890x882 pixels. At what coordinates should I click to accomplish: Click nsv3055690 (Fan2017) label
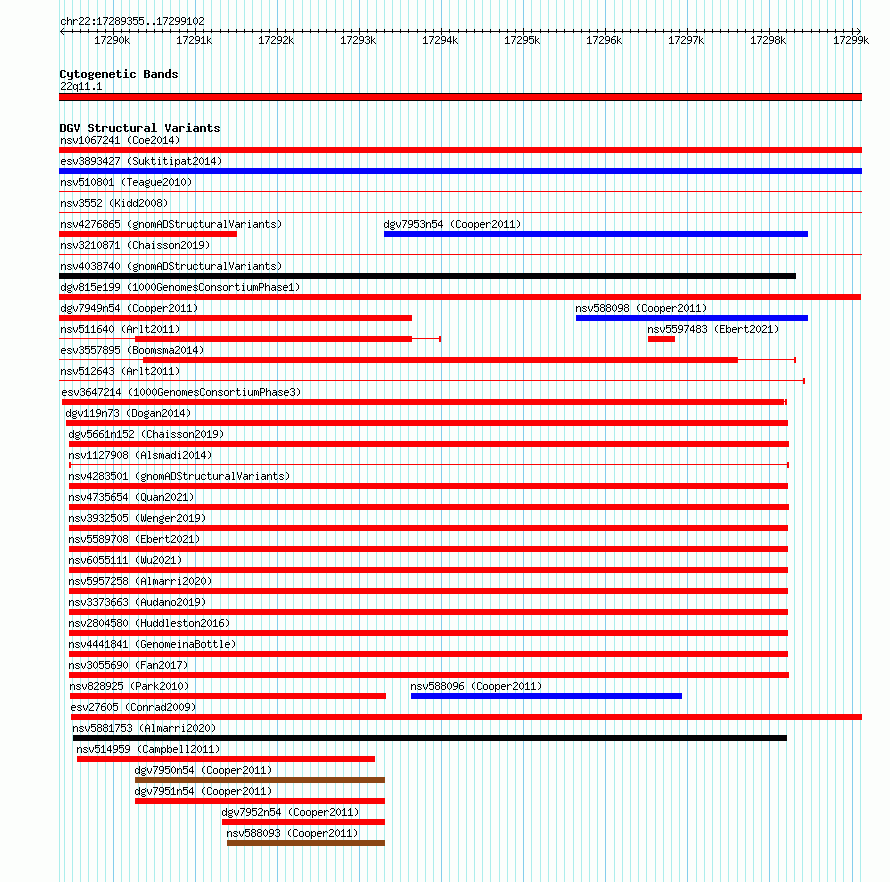pyautogui.click(x=128, y=665)
